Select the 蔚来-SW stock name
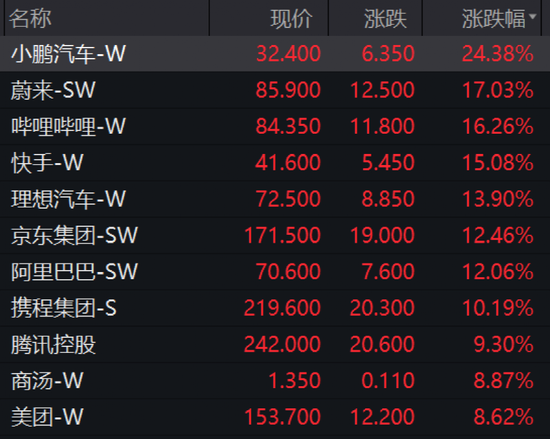Viewport: 550px width, 439px height. click(x=53, y=90)
